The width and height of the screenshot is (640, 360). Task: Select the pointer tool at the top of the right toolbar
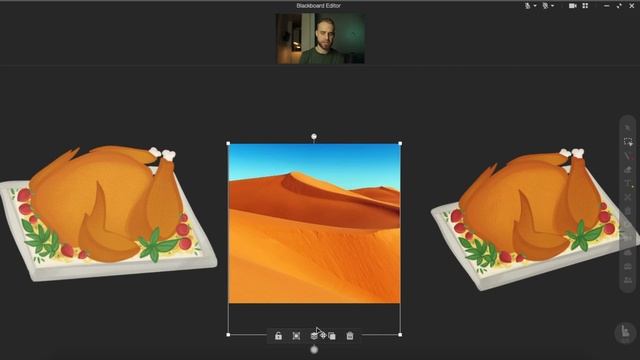[x=628, y=128]
